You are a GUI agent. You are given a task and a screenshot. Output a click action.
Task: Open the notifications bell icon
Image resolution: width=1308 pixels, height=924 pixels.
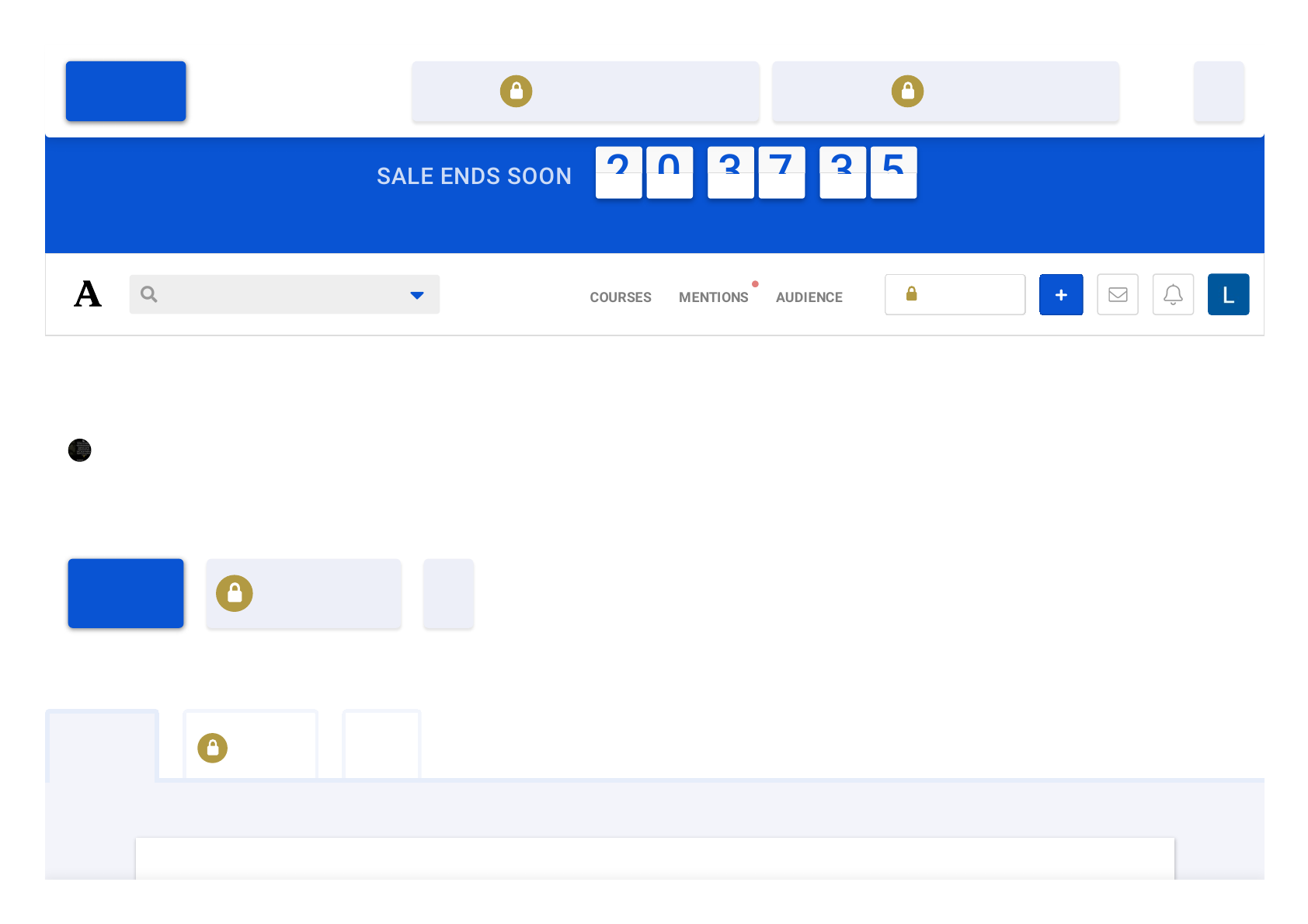(1173, 294)
